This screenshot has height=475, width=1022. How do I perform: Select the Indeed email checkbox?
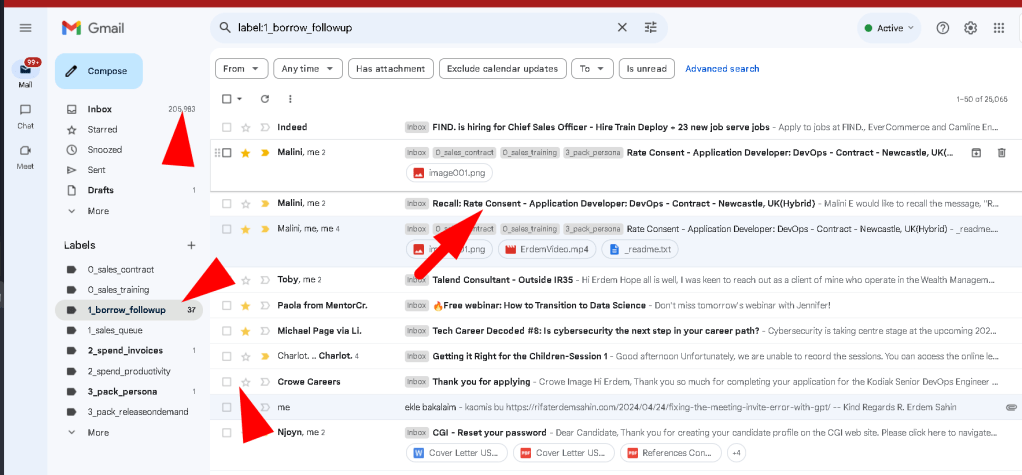point(227,127)
